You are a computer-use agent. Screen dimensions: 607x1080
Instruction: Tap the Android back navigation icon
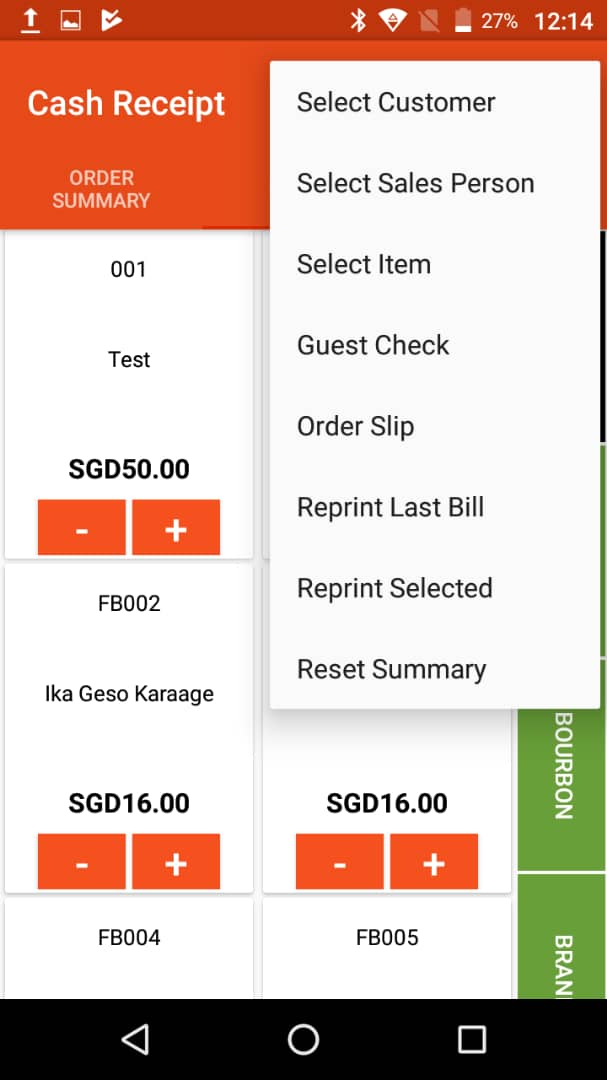(135, 1039)
